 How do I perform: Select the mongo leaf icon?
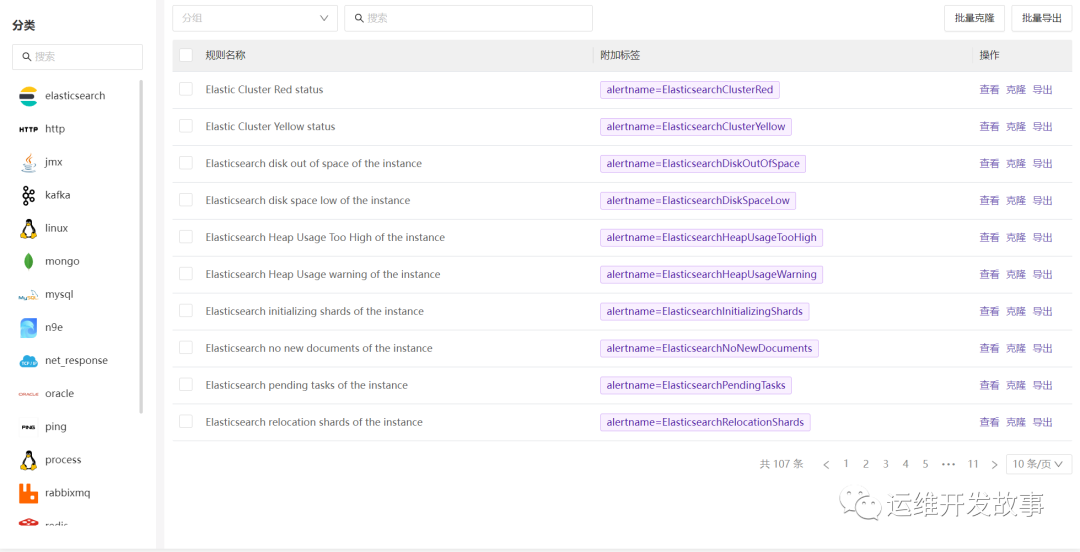[x=28, y=261]
